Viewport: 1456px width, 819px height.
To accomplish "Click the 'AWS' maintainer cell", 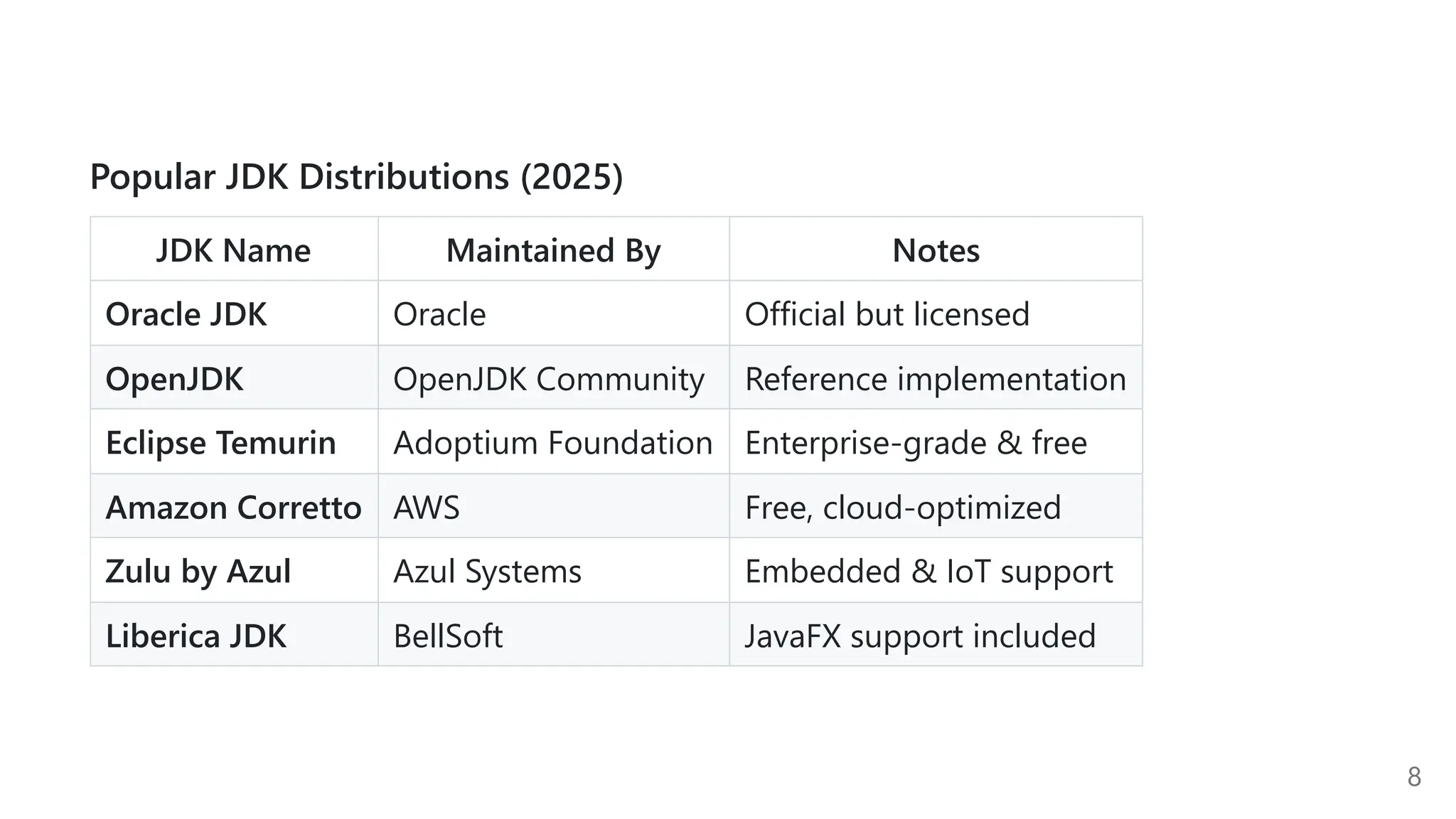I will point(553,507).
